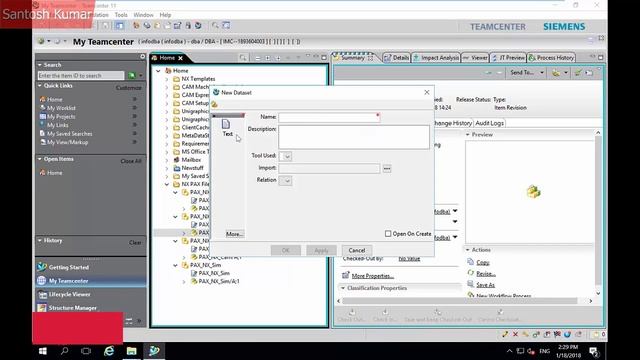Open Internet Explorer from taskbar

(x=109, y=351)
